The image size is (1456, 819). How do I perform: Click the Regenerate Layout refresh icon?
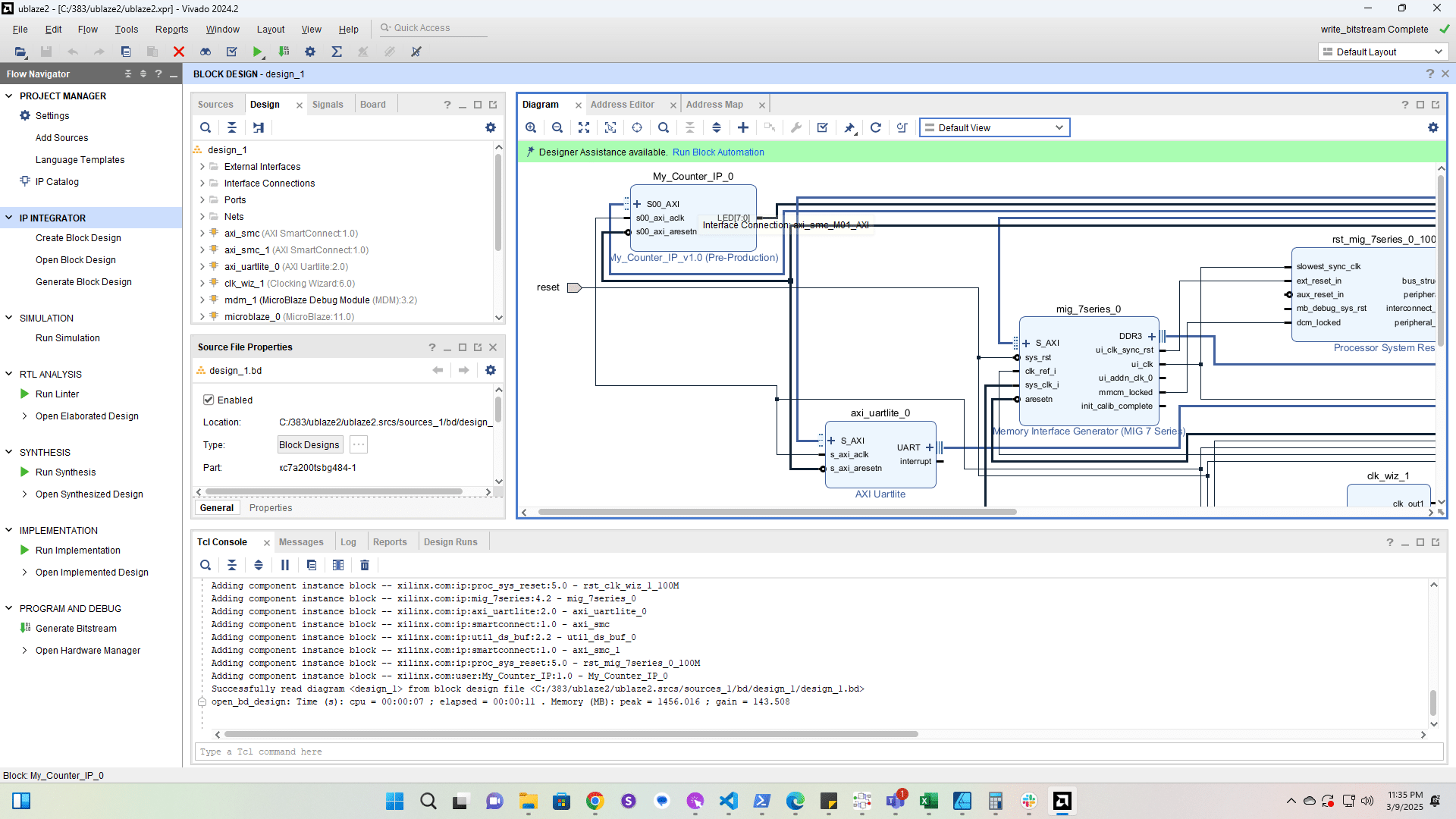(876, 127)
